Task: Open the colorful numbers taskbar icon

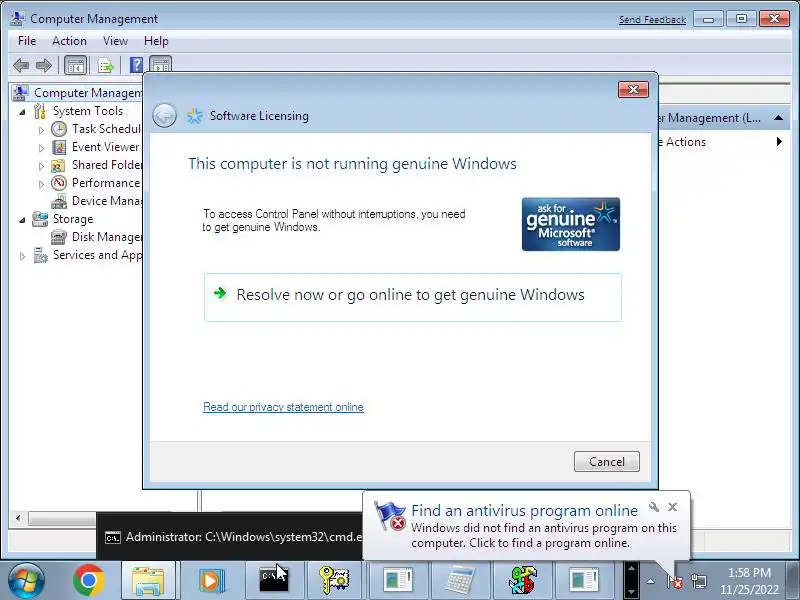Action: point(522,581)
